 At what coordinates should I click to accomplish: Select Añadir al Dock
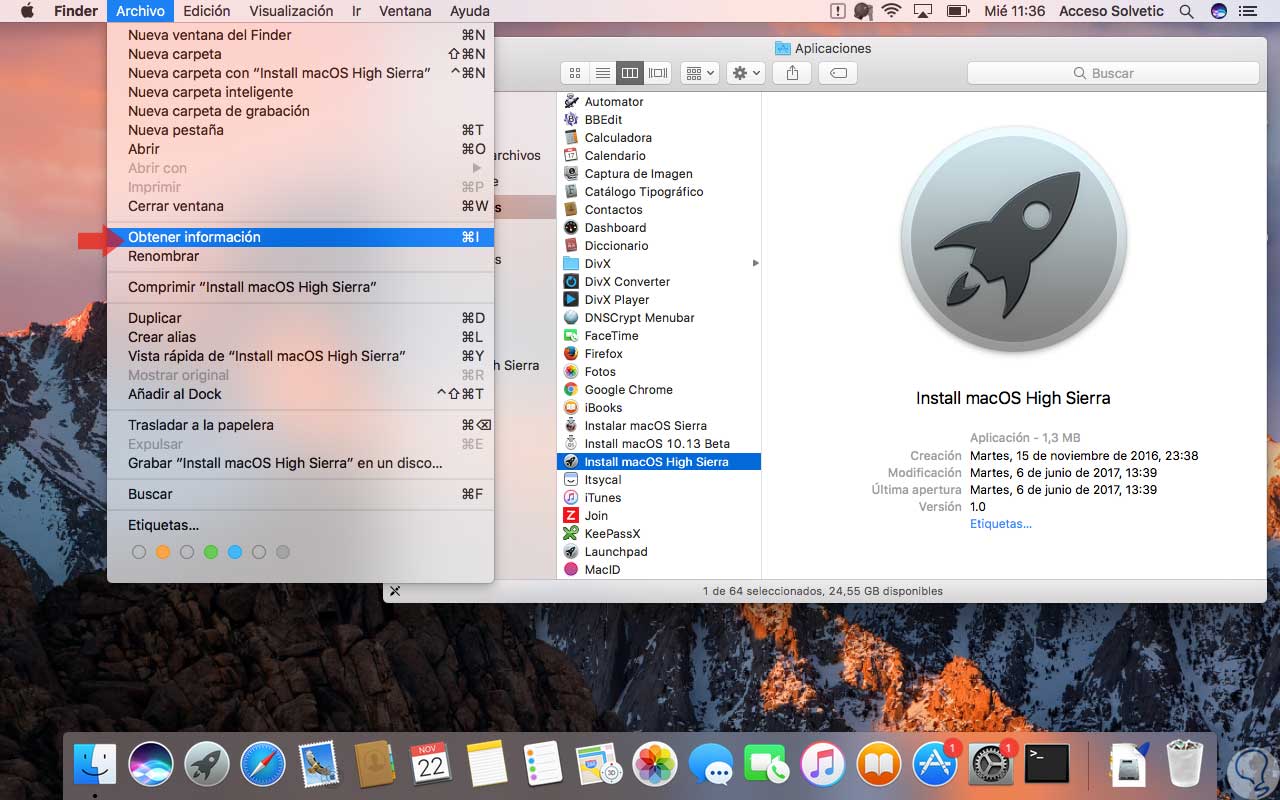pyautogui.click(x=300, y=394)
